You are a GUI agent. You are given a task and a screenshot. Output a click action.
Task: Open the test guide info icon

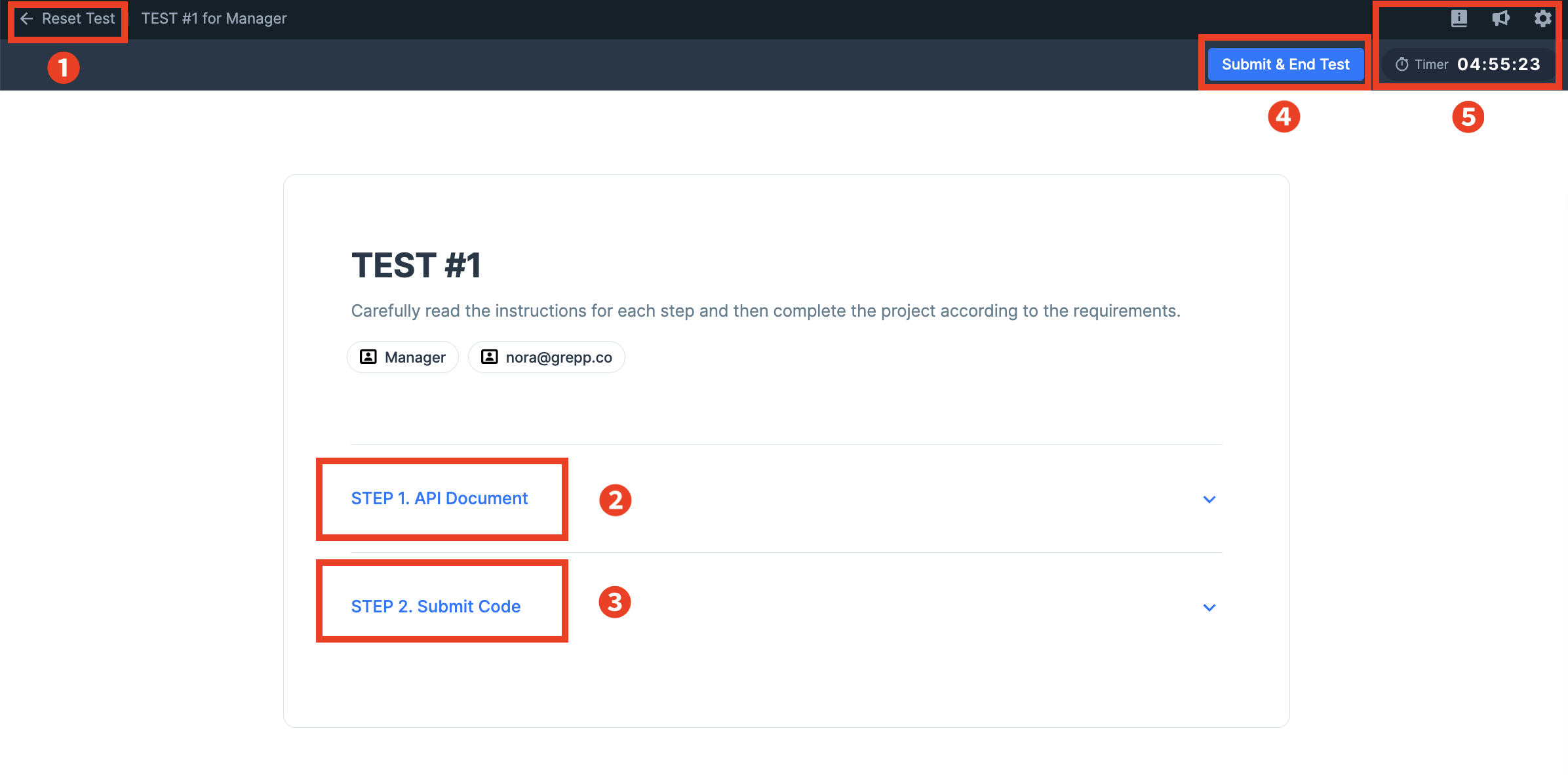click(1459, 18)
